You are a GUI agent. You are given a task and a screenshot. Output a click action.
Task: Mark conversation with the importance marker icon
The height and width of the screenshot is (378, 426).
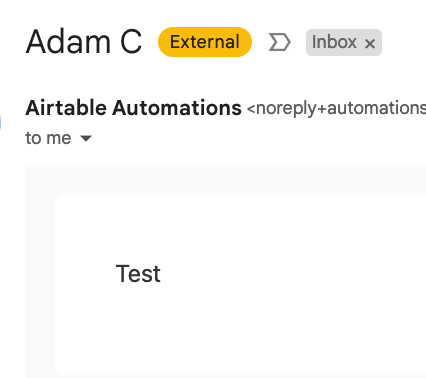279,42
